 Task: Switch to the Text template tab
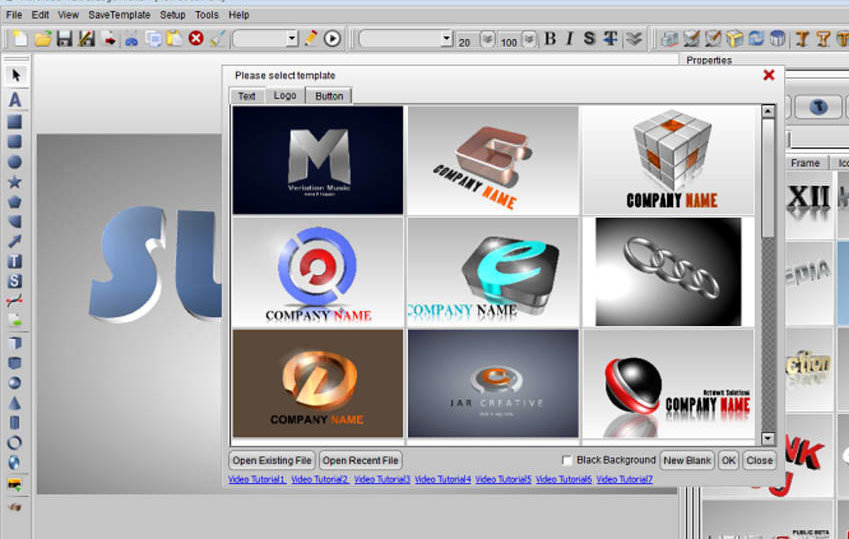tap(247, 96)
